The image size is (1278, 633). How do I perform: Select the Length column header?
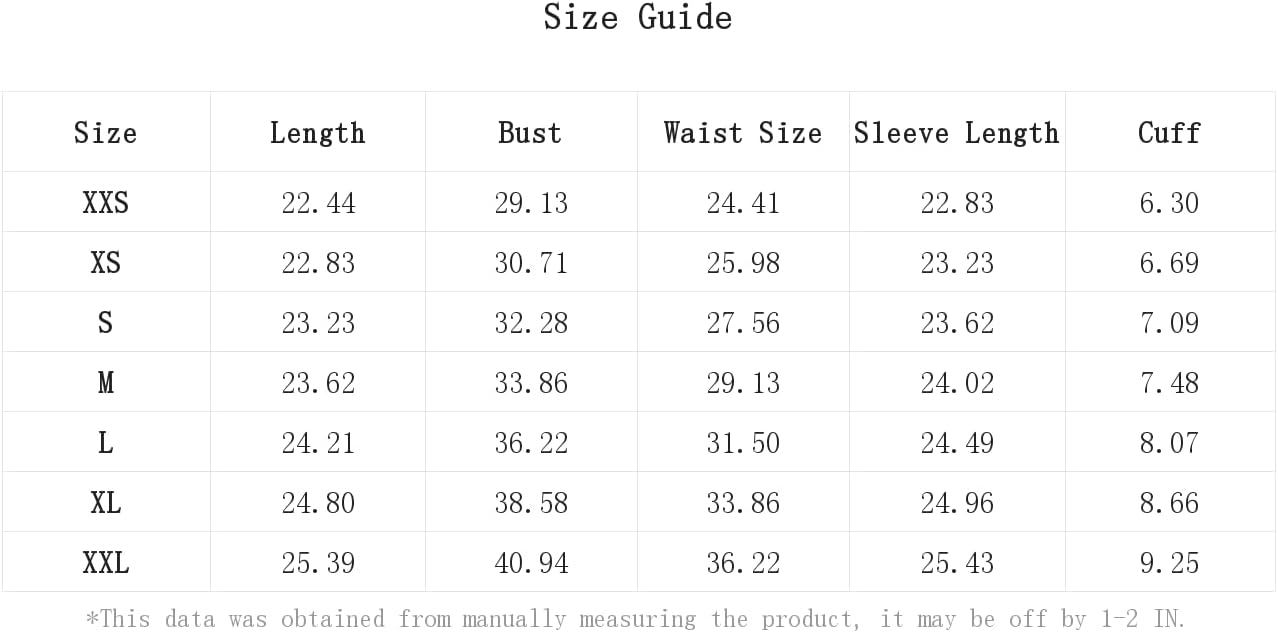pos(317,132)
